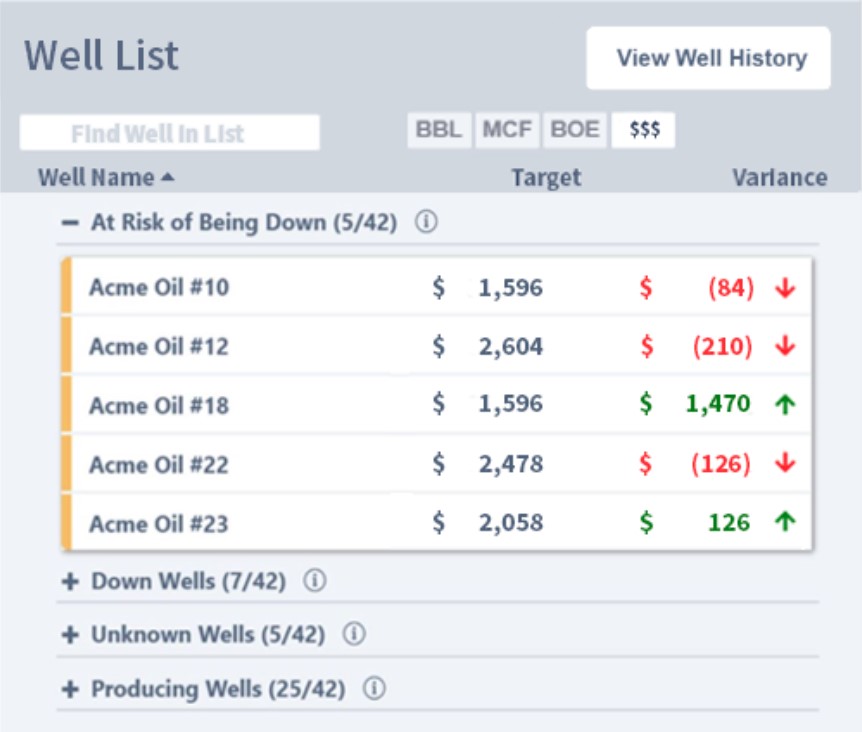The image size is (862, 732).
Task: Expand the Producing Wells group
Action: (x=69, y=690)
